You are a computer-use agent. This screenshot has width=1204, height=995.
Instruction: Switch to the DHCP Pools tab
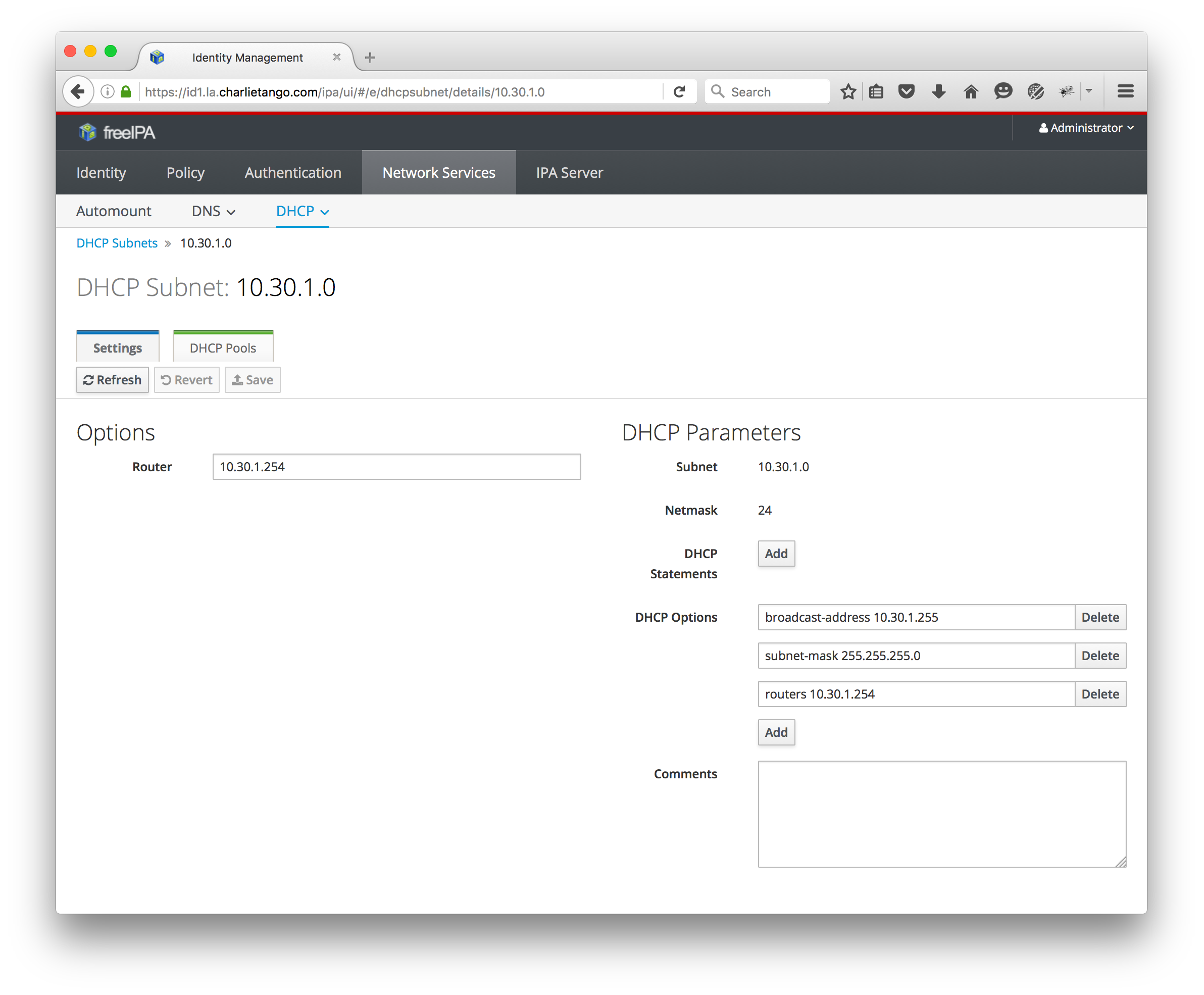coord(222,348)
